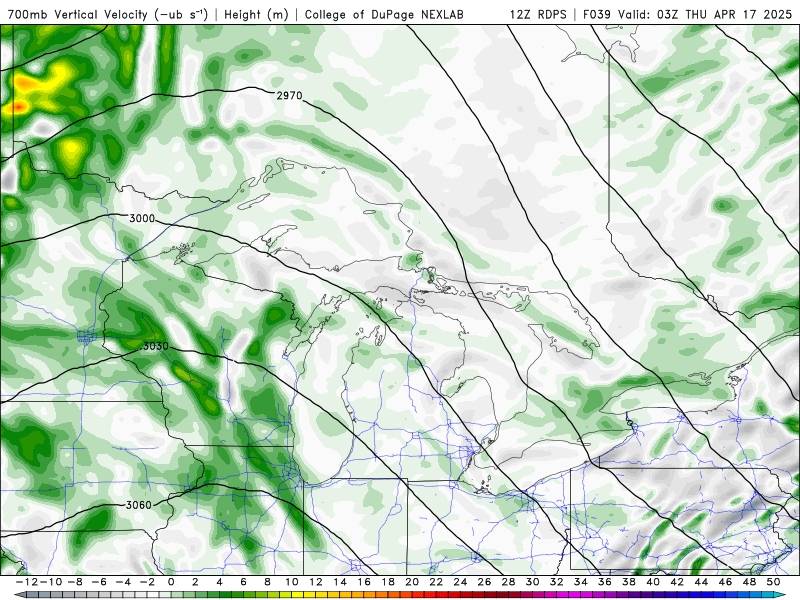Screen dimensions: 800x600
Task: Click the 6 value on the color scale
Action: point(243,582)
